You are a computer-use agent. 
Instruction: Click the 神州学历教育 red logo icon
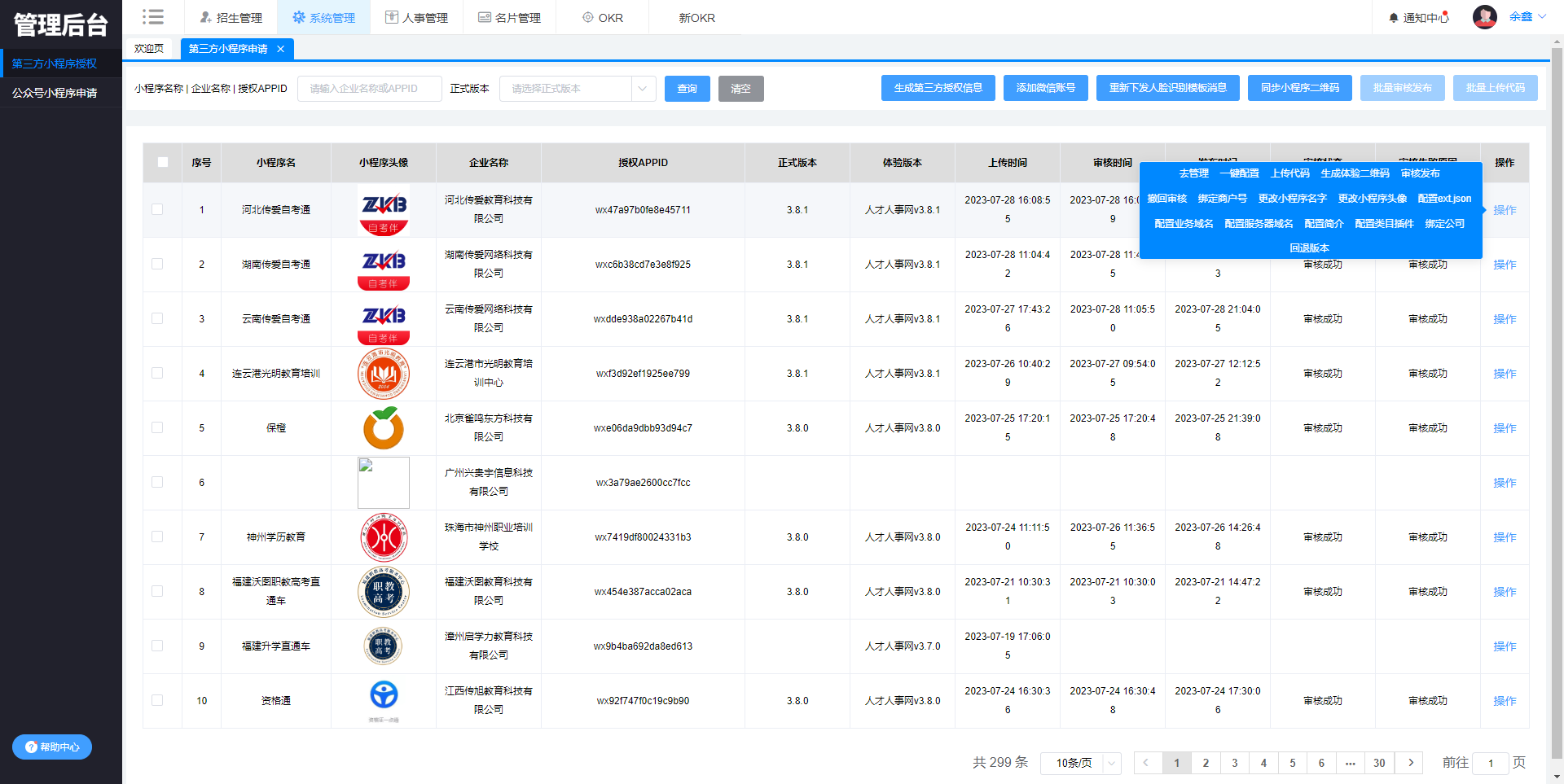click(x=384, y=537)
